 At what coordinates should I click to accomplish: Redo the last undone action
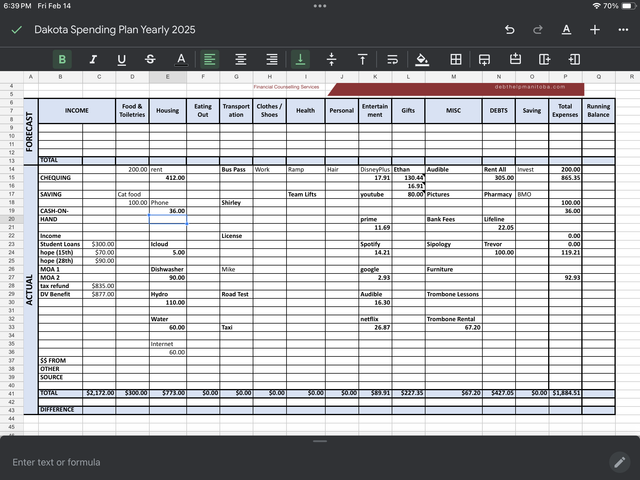click(538, 30)
